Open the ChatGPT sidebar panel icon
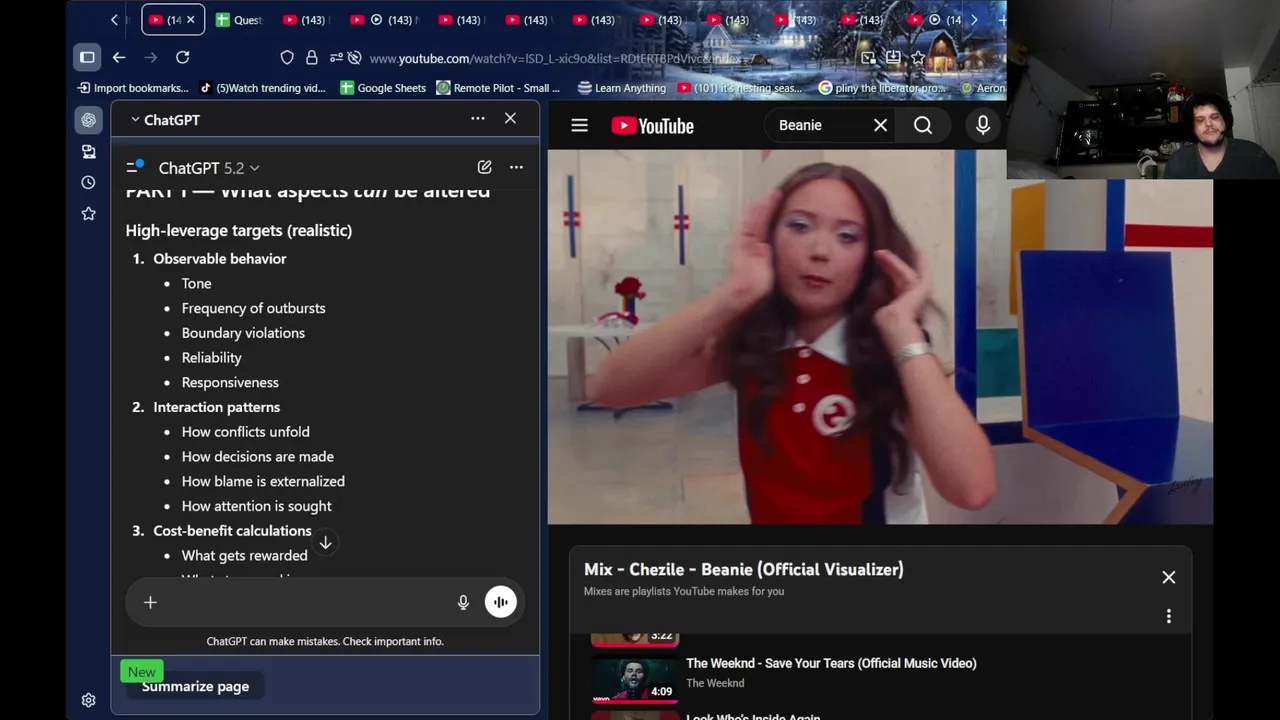Viewport: 1280px width, 720px height. pos(89,120)
